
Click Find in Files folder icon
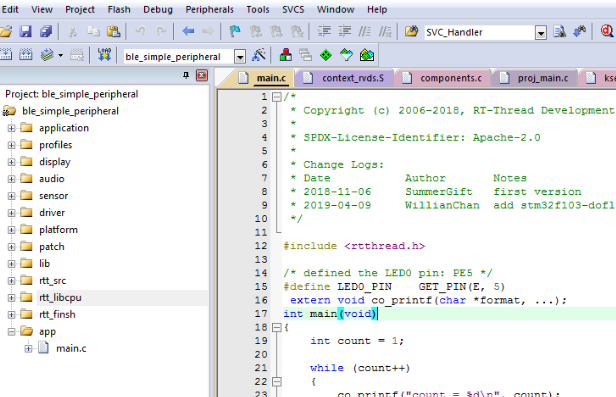pos(411,31)
